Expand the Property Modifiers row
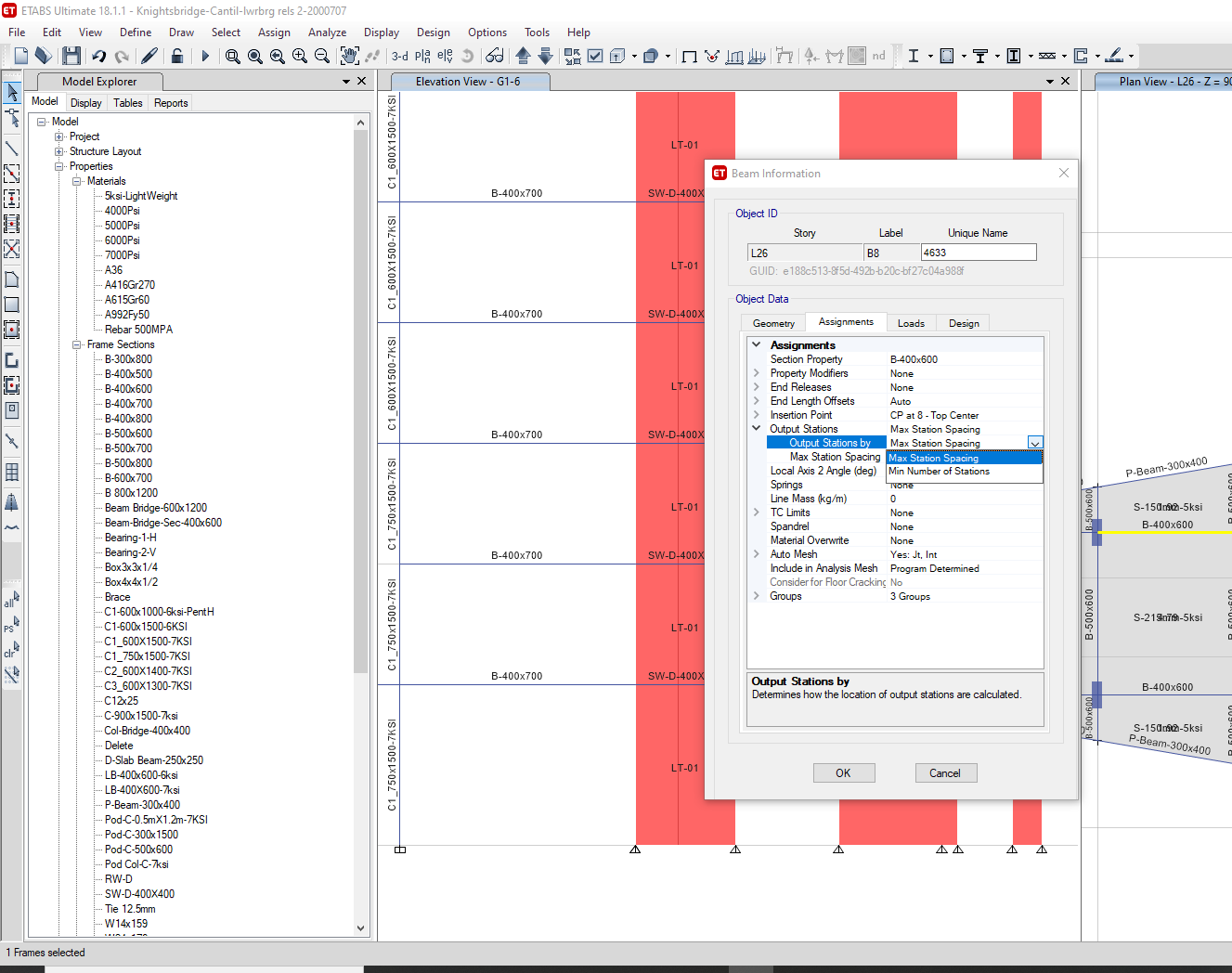 click(757, 373)
